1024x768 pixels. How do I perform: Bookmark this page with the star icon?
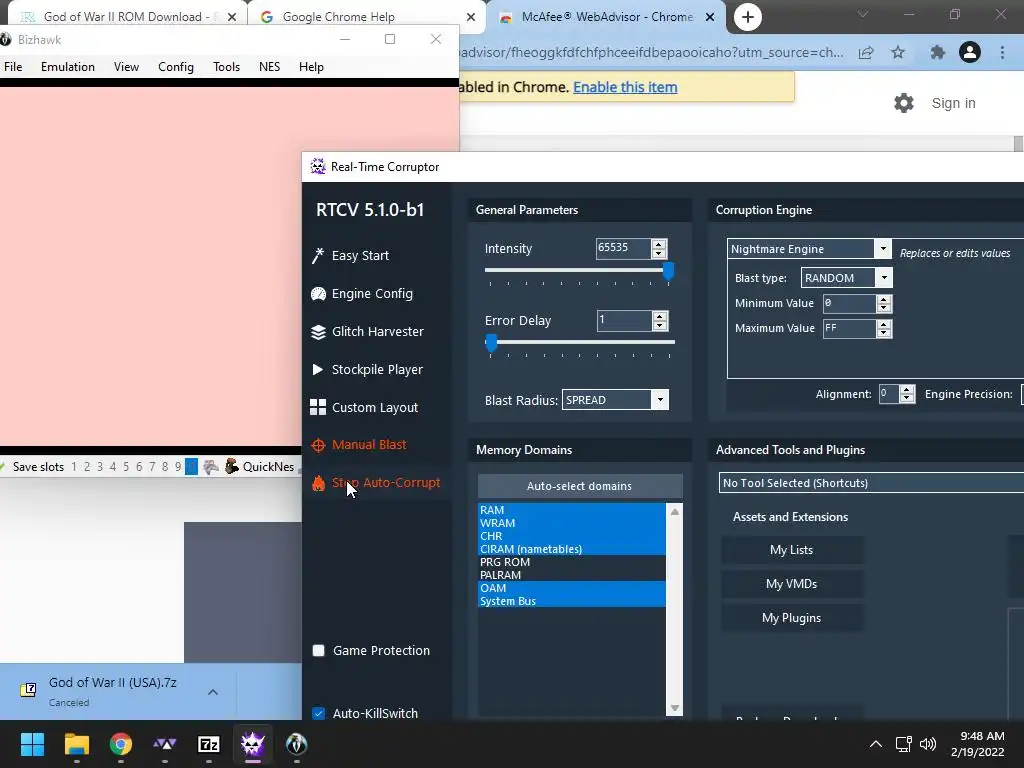(898, 52)
